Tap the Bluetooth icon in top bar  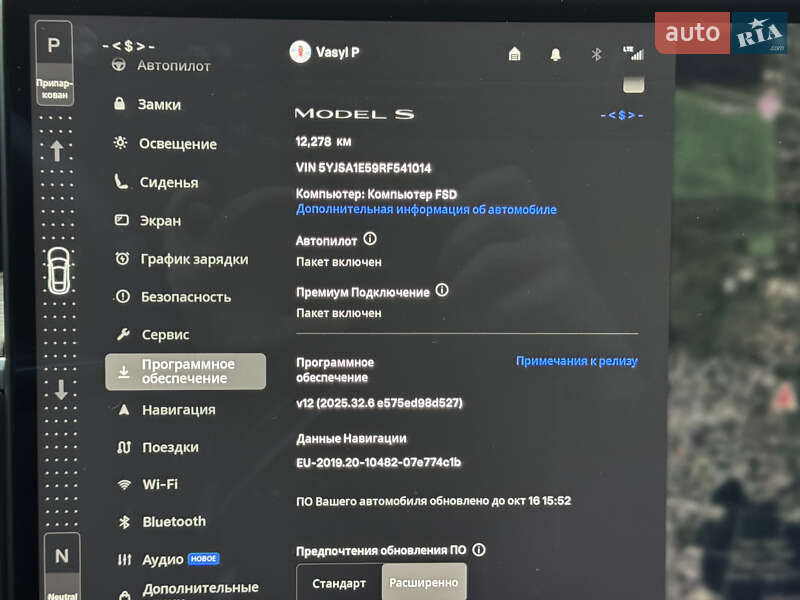(596, 54)
